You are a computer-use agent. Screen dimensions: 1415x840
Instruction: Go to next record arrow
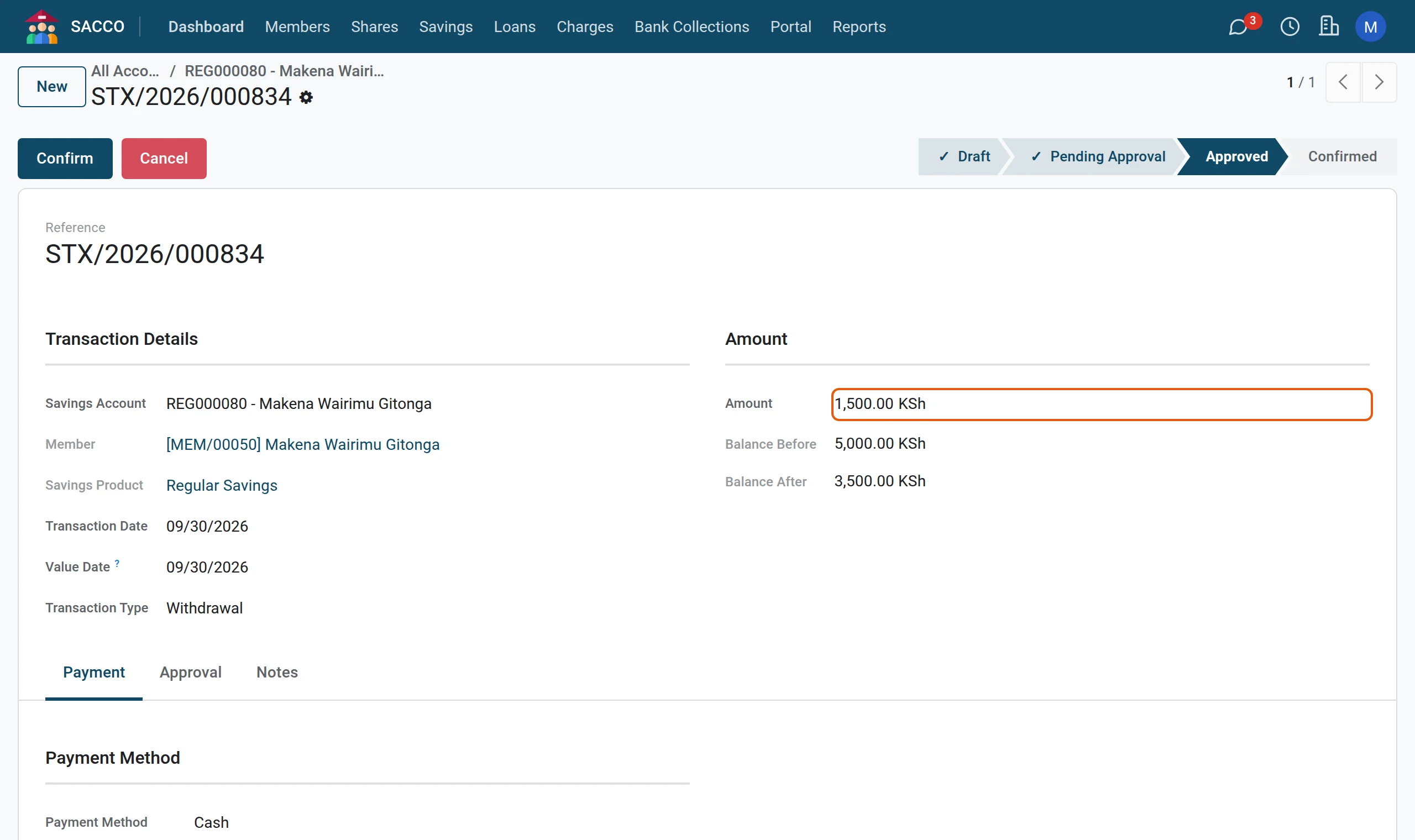tap(1379, 83)
